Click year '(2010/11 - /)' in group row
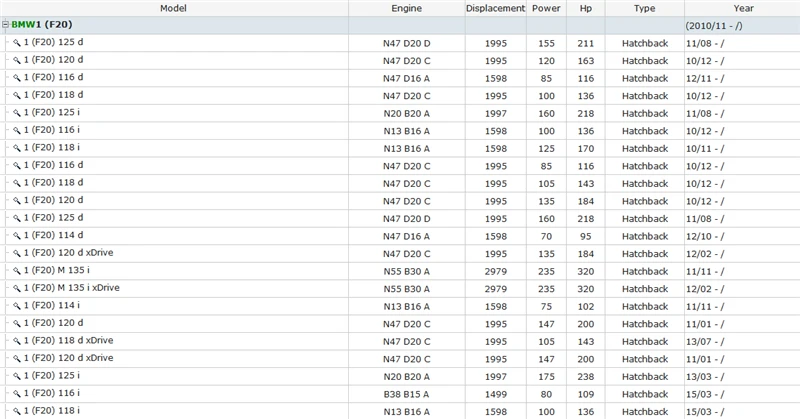This screenshot has height=419, width=800. tap(714, 26)
